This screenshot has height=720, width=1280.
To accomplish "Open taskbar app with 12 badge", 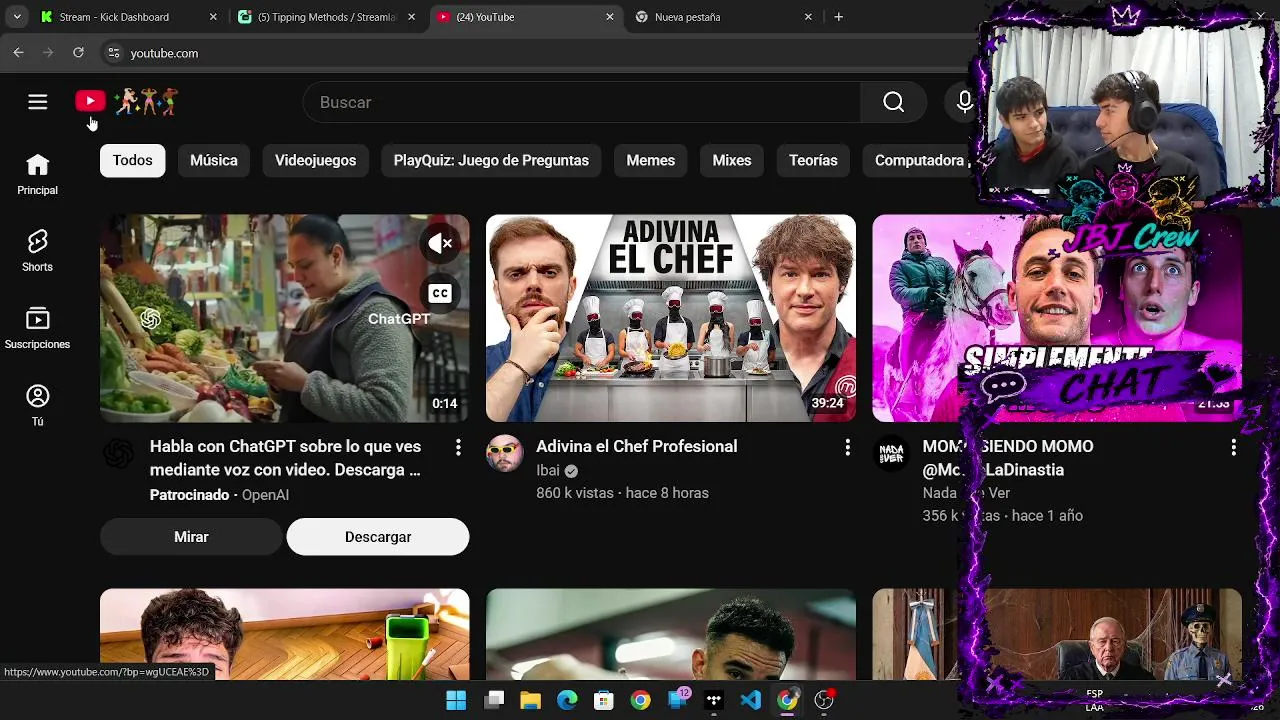I will click(x=678, y=700).
